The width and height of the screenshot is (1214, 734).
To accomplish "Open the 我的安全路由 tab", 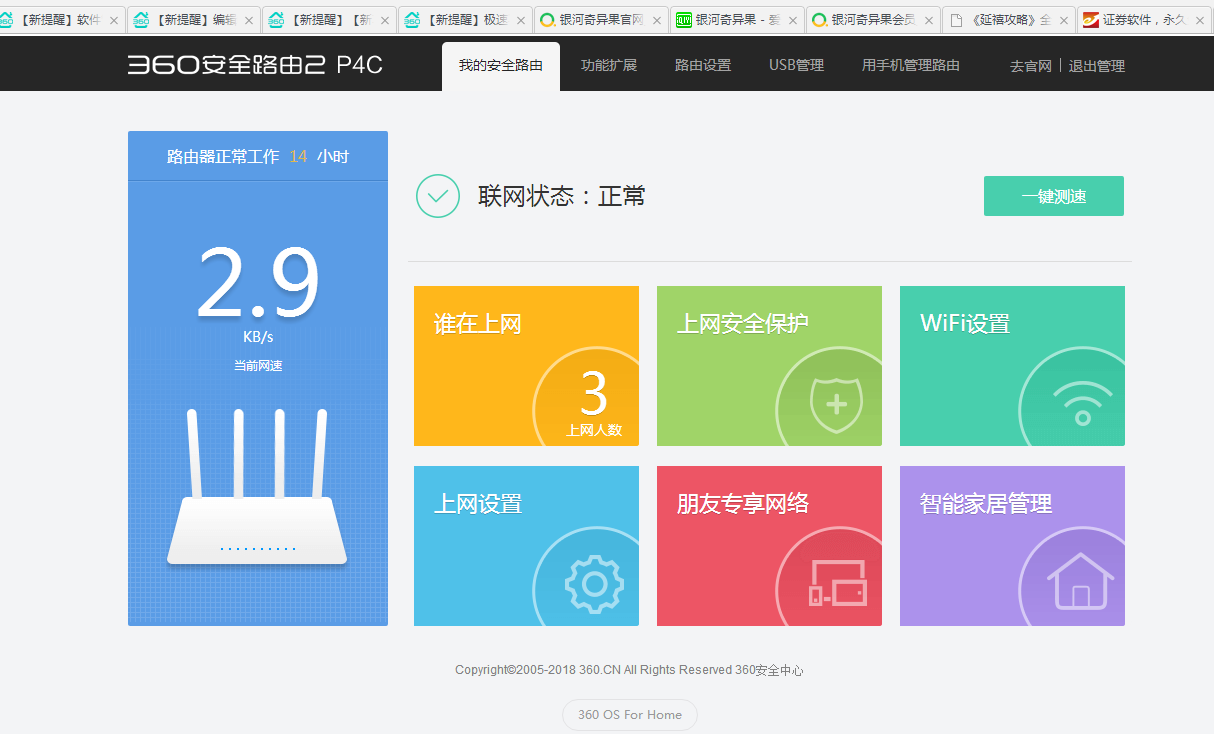I will pos(501,66).
